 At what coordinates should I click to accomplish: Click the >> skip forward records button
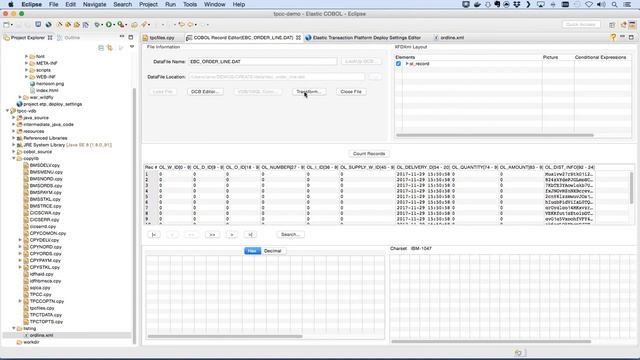tap(212, 234)
